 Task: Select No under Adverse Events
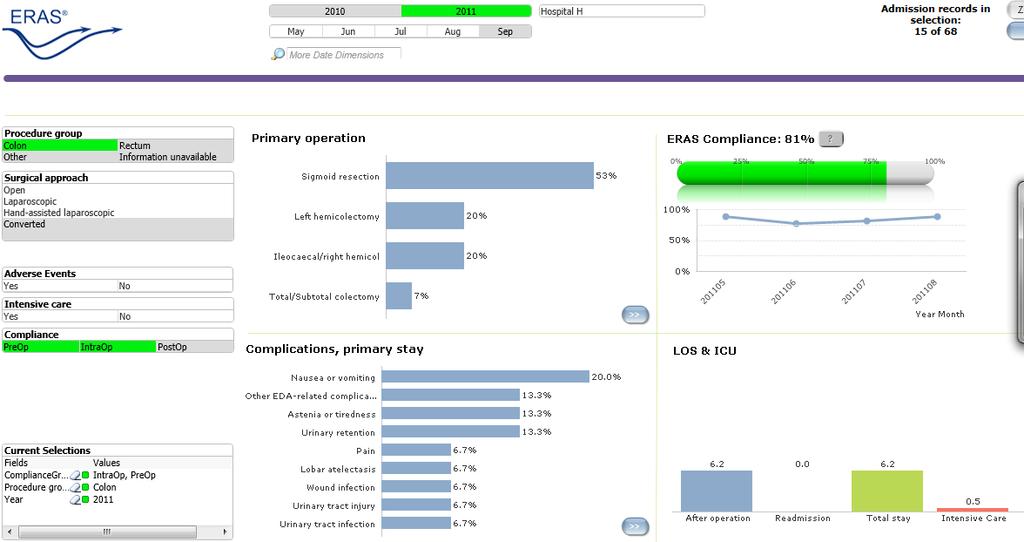[175, 286]
